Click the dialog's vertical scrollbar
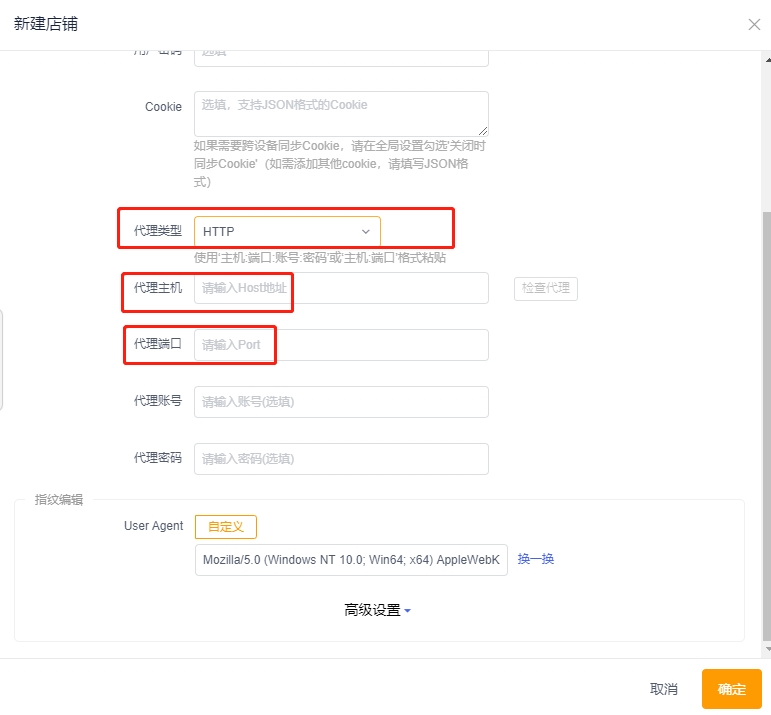This screenshot has width=771, height=715. tap(766, 400)
